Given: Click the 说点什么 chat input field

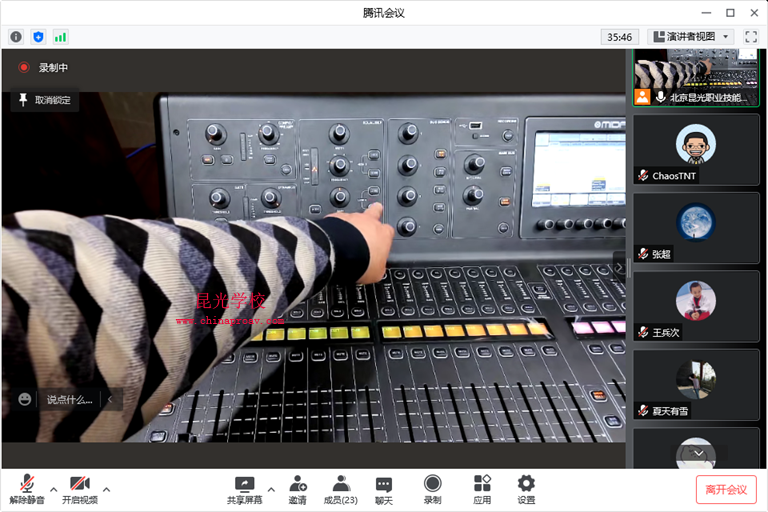Looking at the screenshot, I should tap(69, 400).
